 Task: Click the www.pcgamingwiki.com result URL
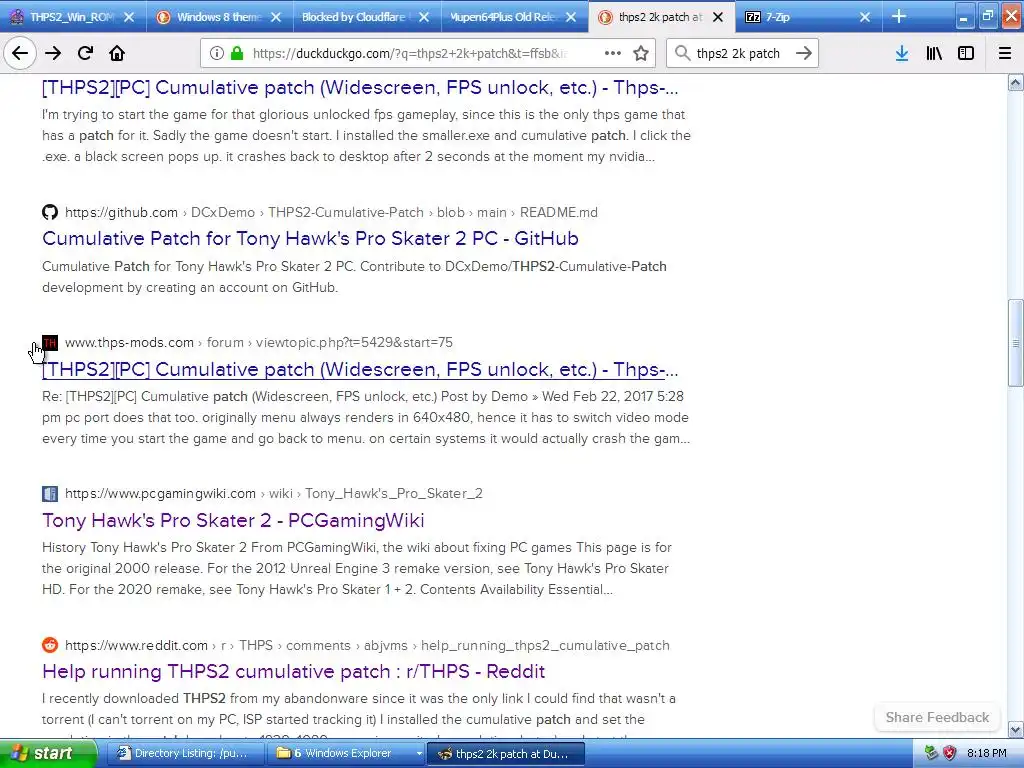[274, 493]
